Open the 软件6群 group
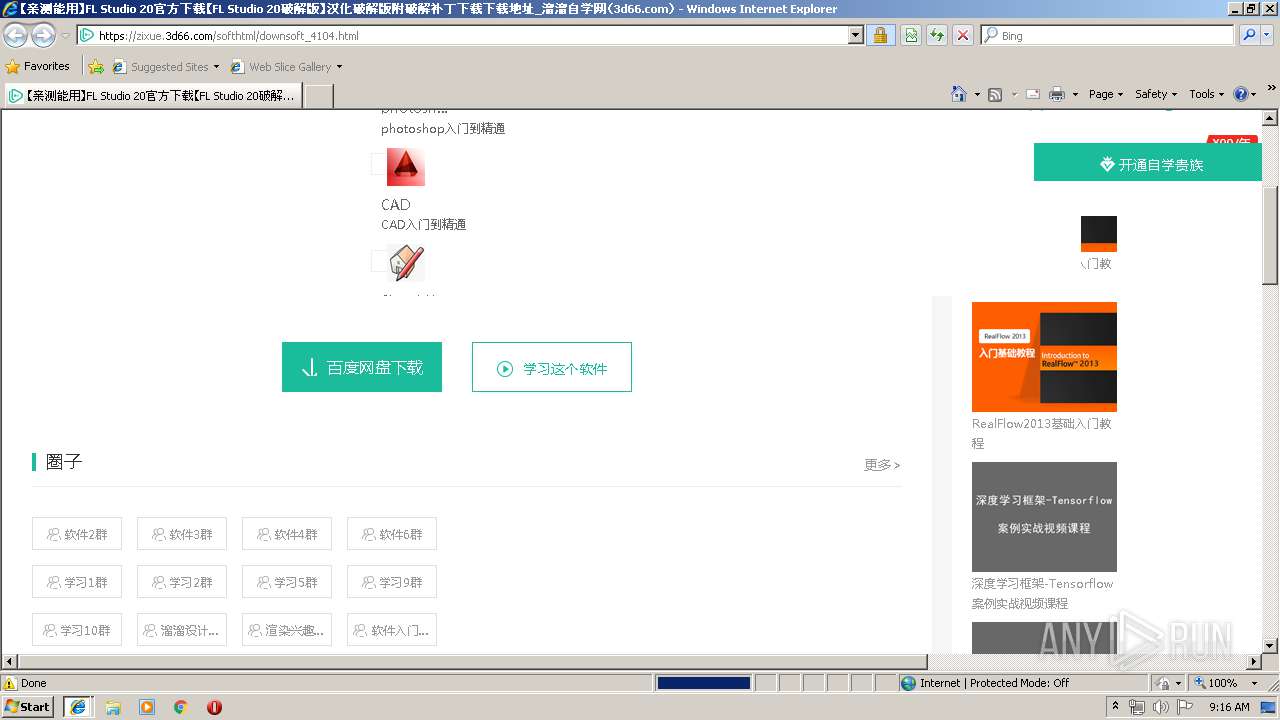Viewport: 1280px width, 720px height. (x=392, y=534)
